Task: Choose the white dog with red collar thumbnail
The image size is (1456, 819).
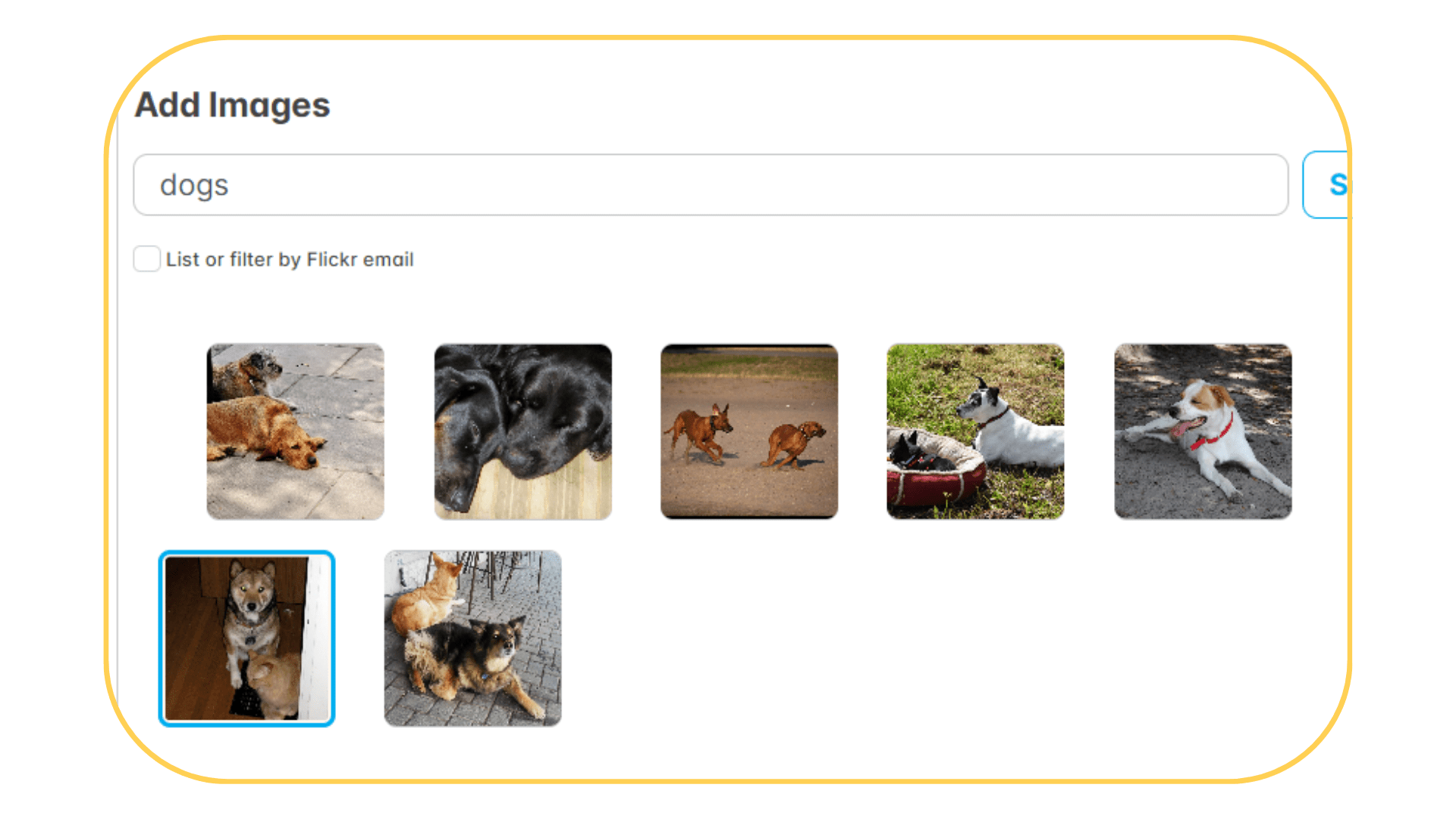Action: coord(1203,431)
